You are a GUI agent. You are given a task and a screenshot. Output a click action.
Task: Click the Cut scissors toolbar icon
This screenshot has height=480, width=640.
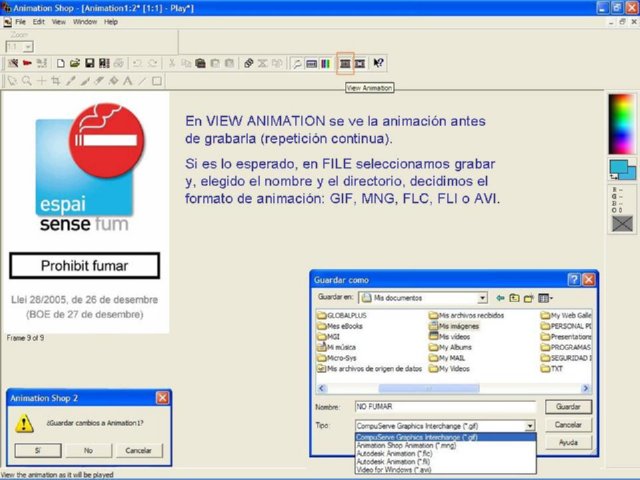(x=172, y=63)
